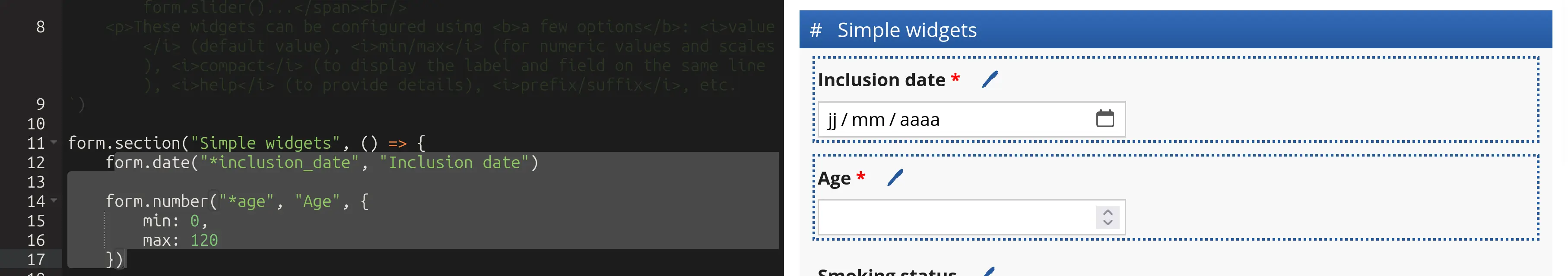Click the # anchor before Simple widgets
This screenshot has height=276, width=1568.
pyautogui.click(x=816, y=30)
